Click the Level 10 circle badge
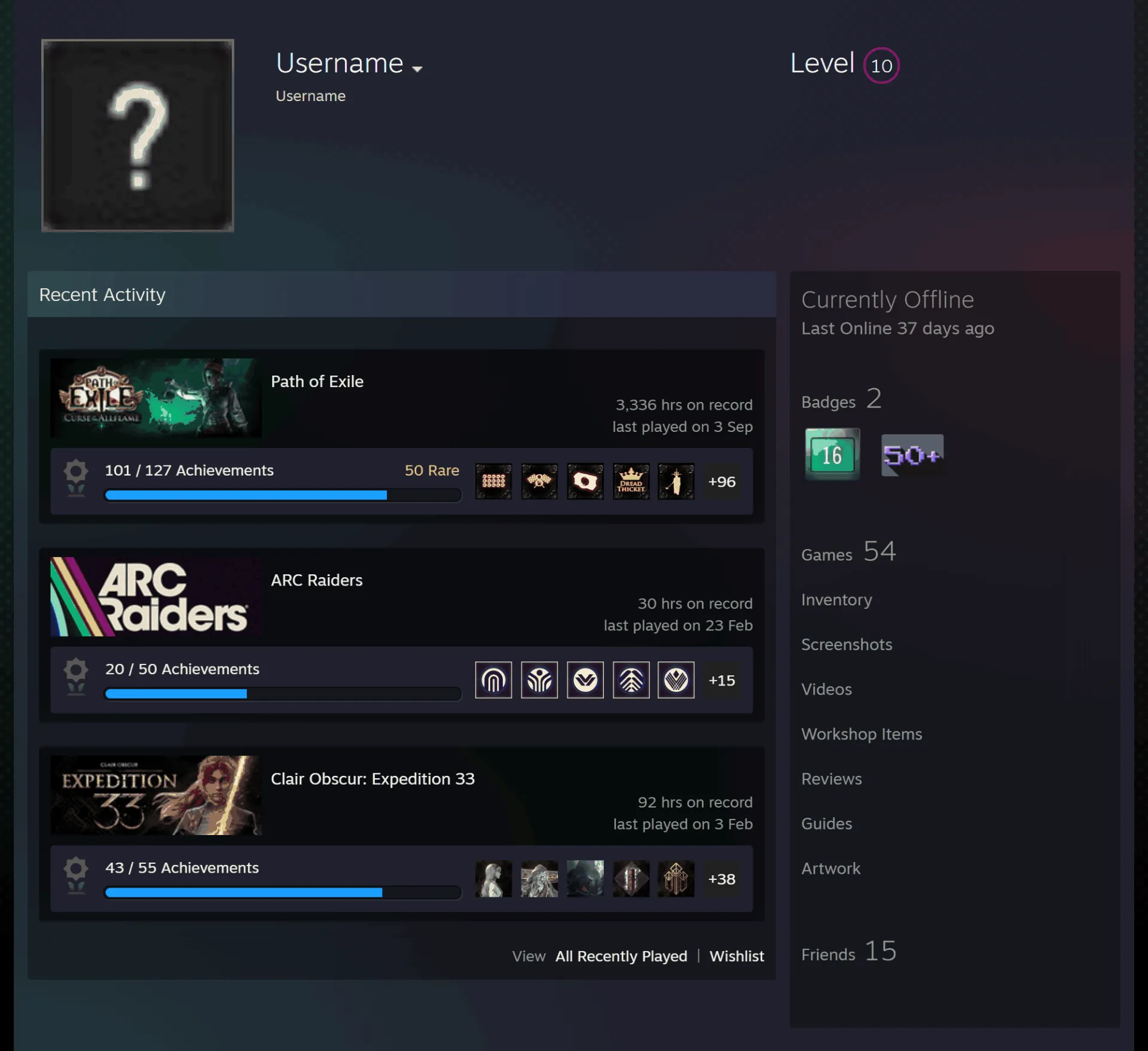 881,65
